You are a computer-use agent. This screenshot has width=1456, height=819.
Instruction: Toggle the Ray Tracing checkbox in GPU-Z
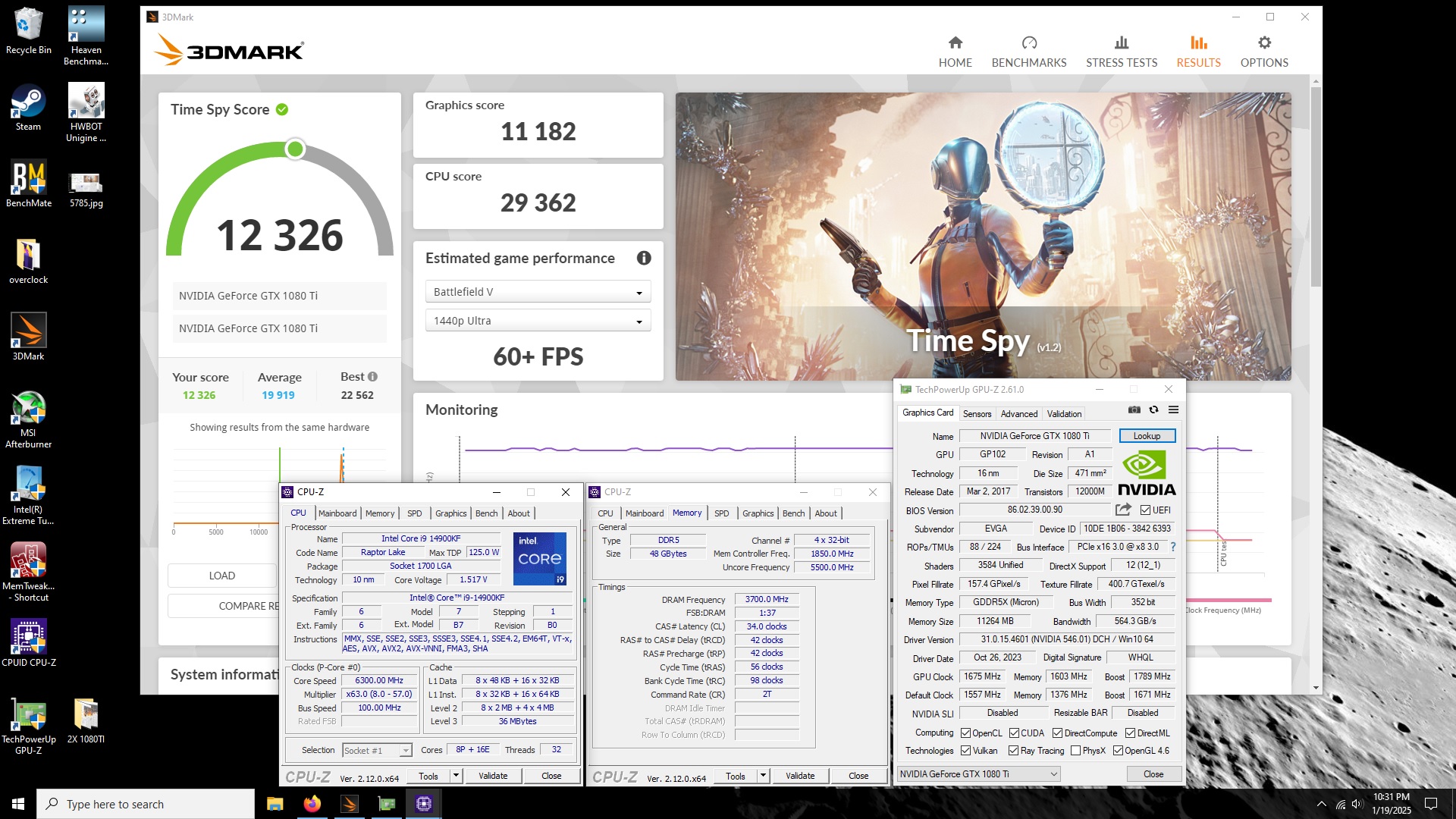(1013, 751)
